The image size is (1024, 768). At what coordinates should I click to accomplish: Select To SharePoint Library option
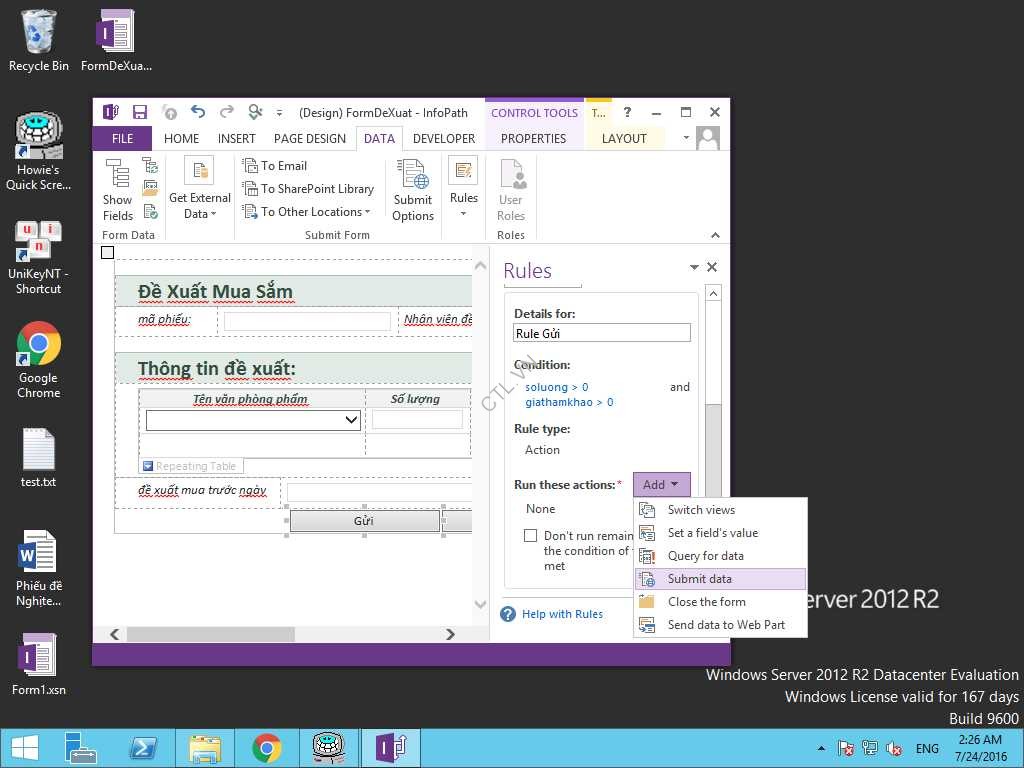point(308,189)
